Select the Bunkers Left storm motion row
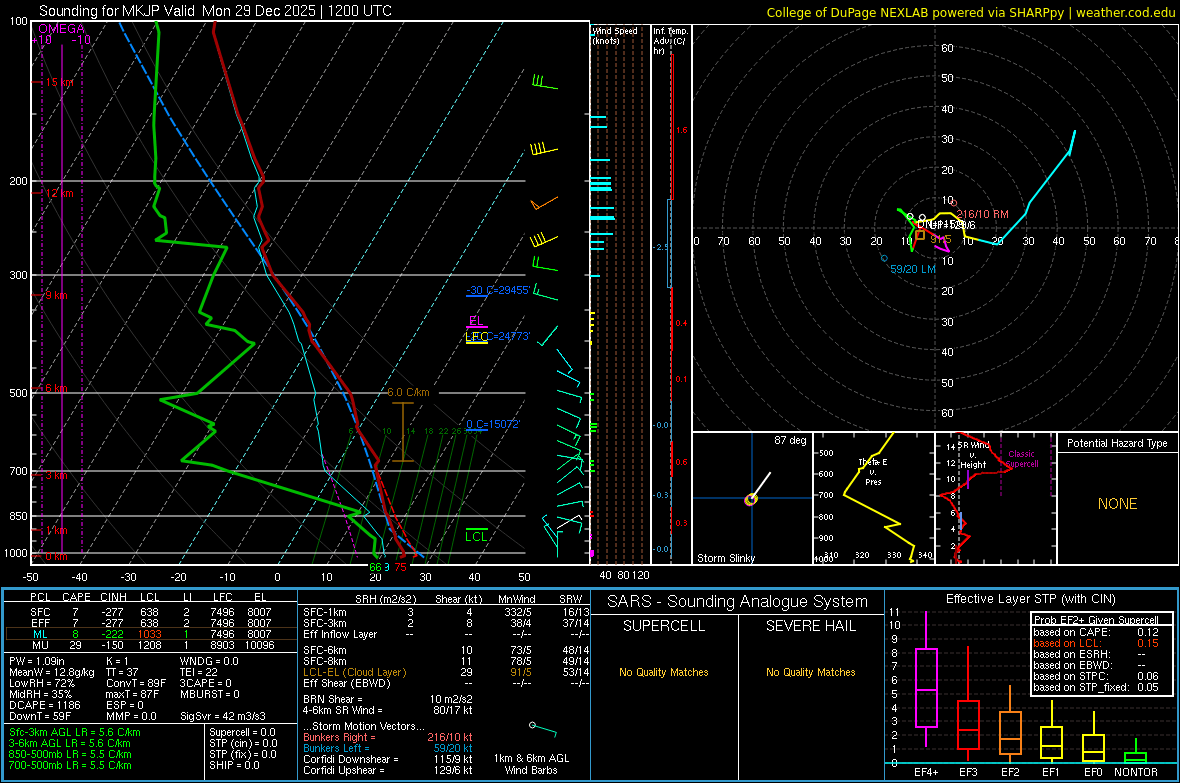1180x783 pixels. pos(388,748)
